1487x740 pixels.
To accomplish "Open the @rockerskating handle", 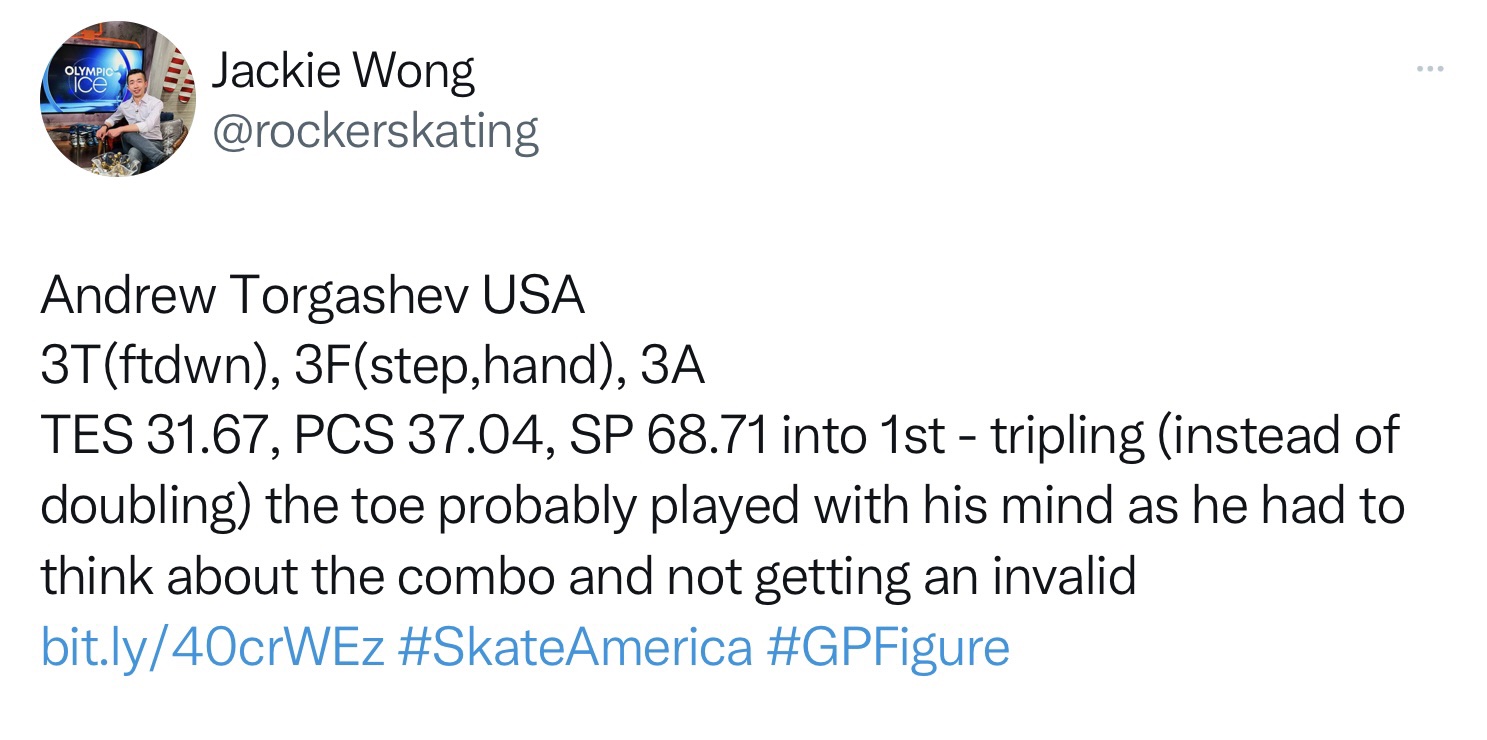I will [375, 131].
